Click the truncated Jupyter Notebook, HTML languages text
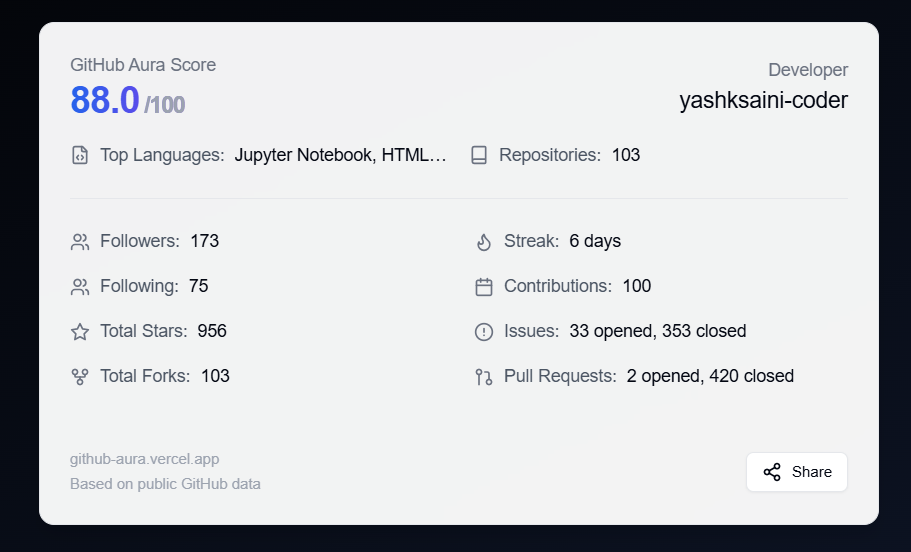Screen dimensions: 911x552 click(x=340, y=155)
